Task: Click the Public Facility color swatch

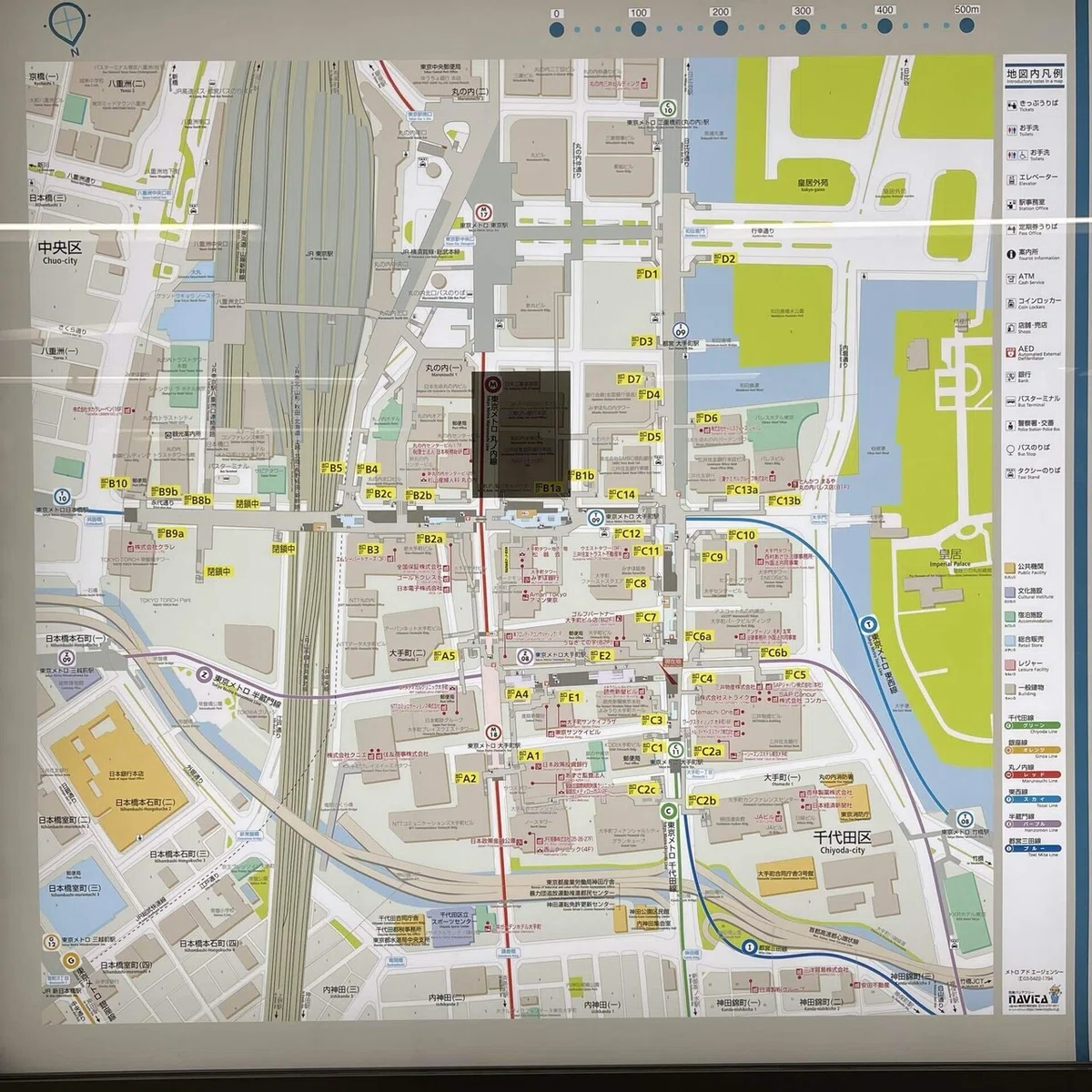Action: [x=1012, y=568]
